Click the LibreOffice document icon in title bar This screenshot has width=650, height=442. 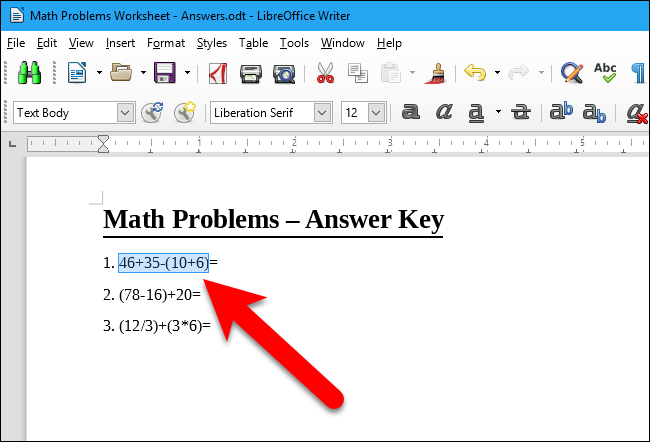17,16
